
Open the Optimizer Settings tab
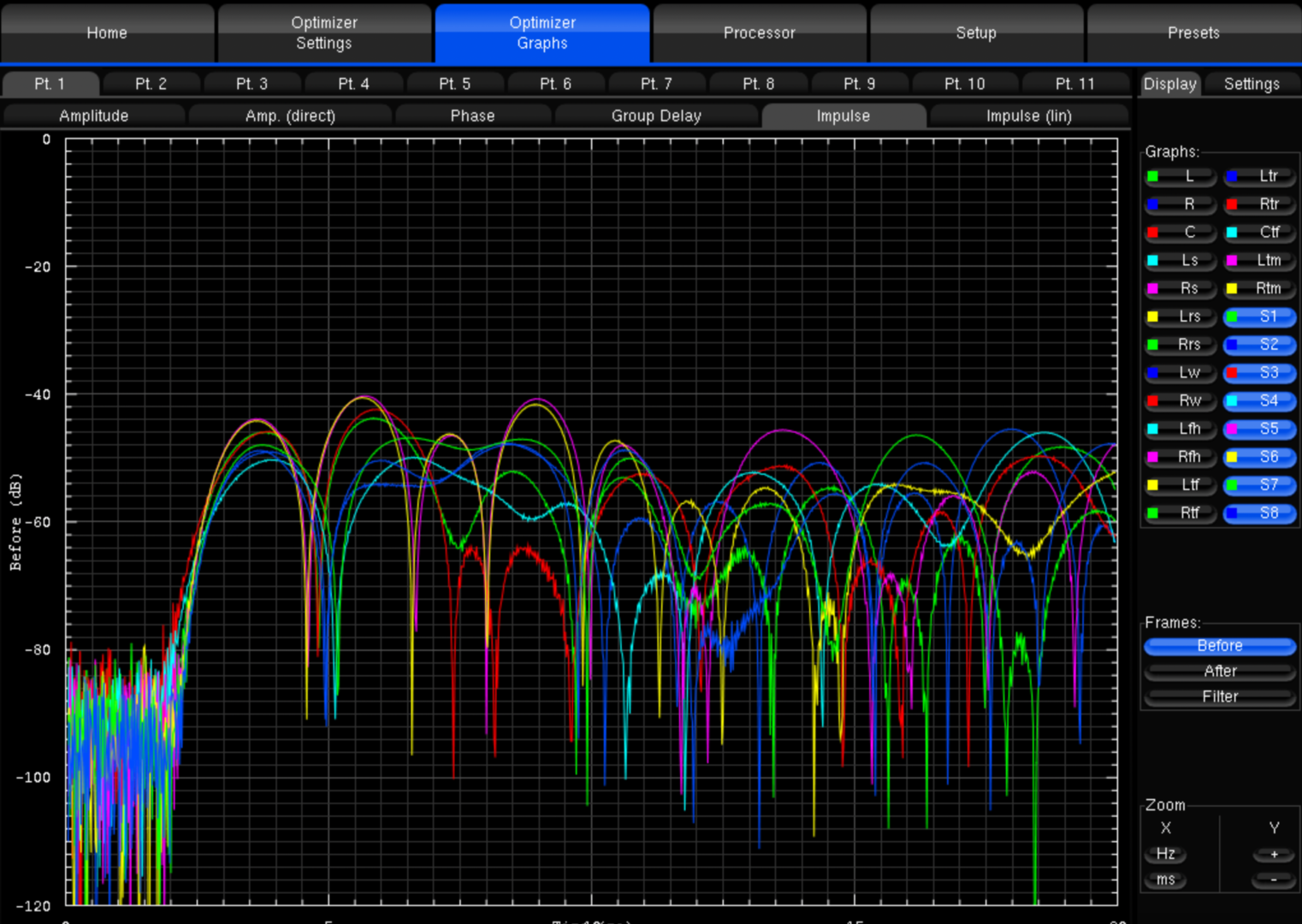[323, 33]
